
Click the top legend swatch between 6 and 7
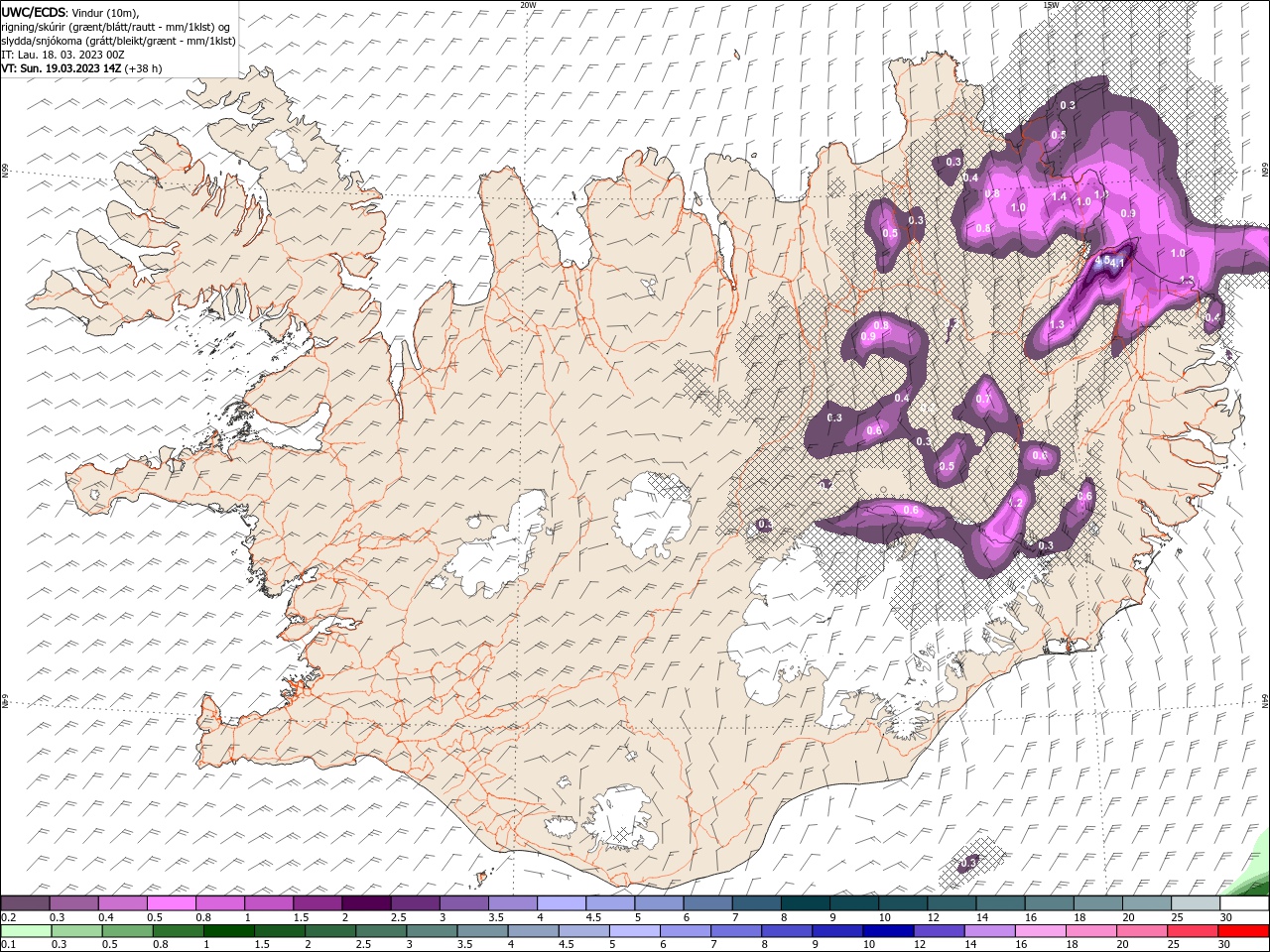pyautogui.click(x=707, y=903)
